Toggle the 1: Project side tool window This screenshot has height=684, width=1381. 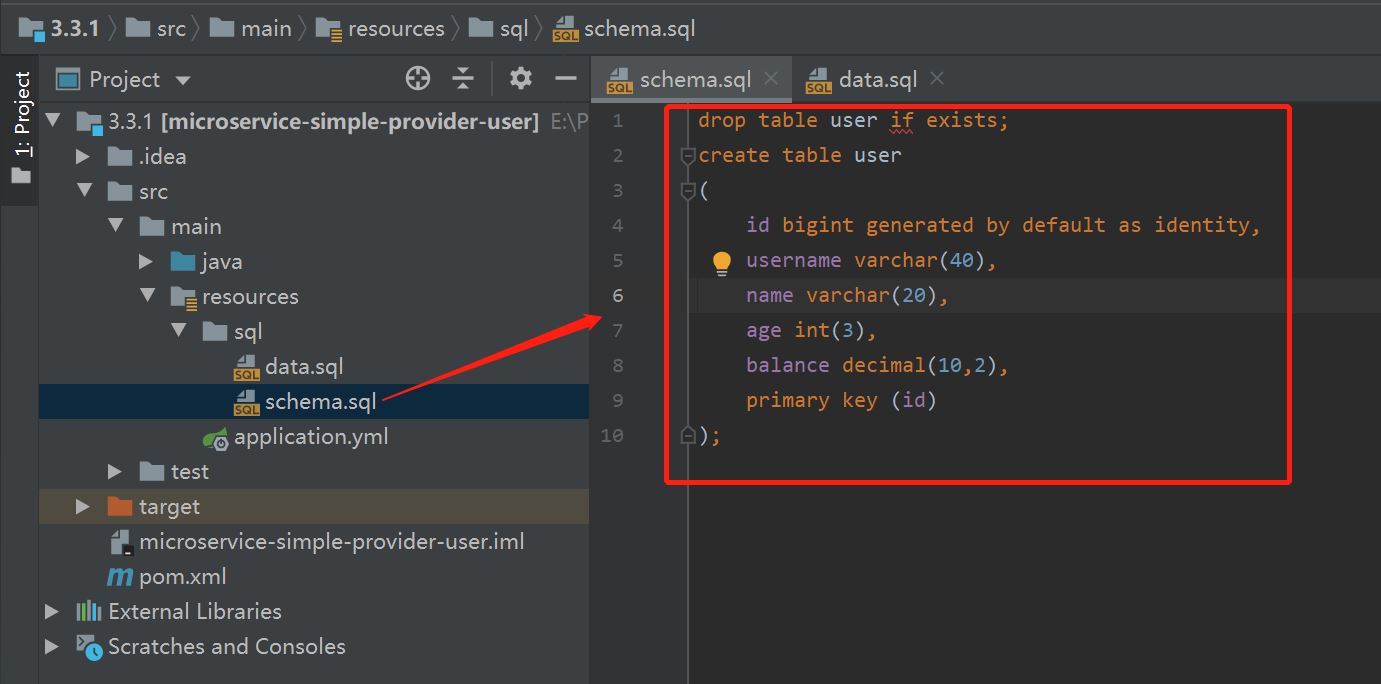point(20,128)
